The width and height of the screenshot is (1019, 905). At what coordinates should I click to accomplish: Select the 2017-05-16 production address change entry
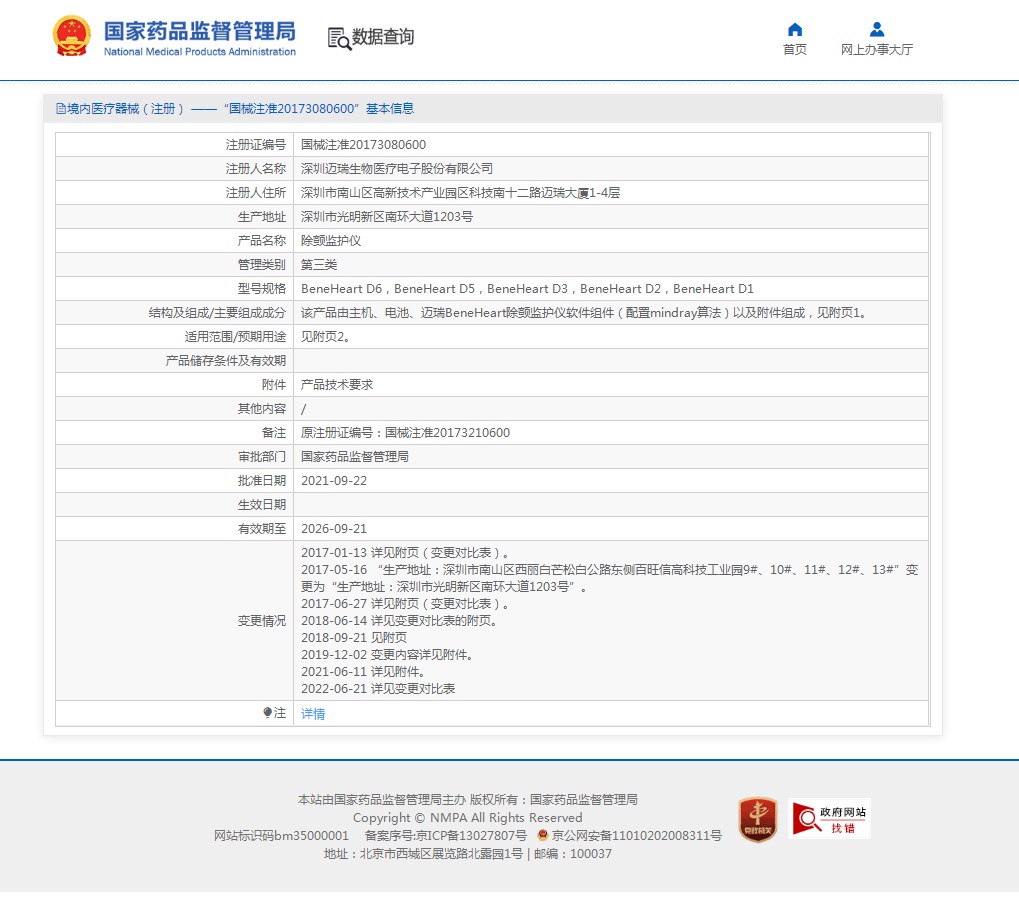coord(610,578)
